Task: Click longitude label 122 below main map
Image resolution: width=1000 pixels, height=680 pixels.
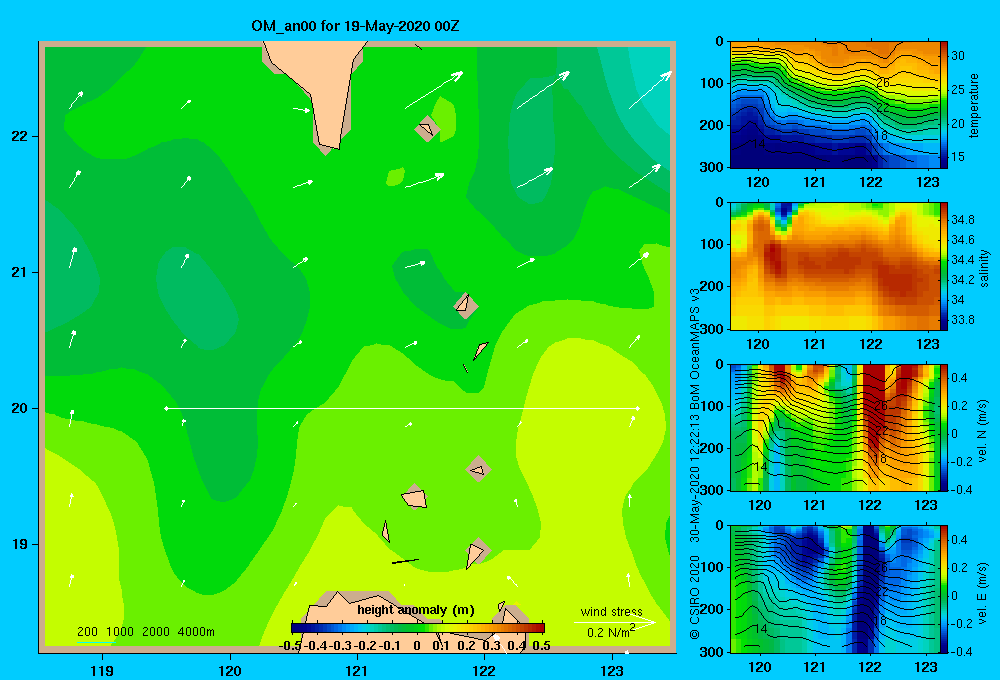Action: tap(485, 670)
